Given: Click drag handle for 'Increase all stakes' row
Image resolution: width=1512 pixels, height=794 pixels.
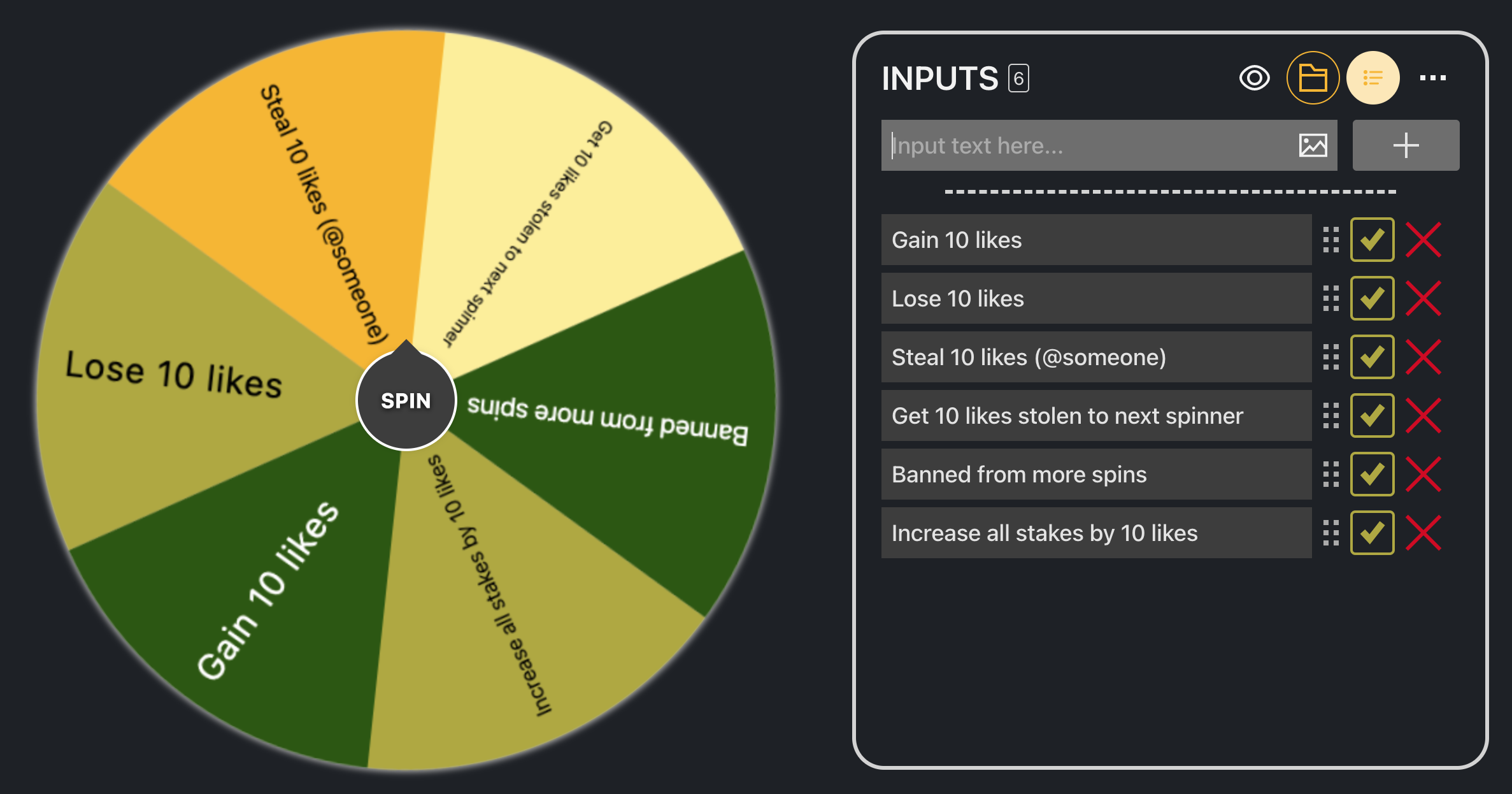Looking at the screenshot, I should [1330, 533].
